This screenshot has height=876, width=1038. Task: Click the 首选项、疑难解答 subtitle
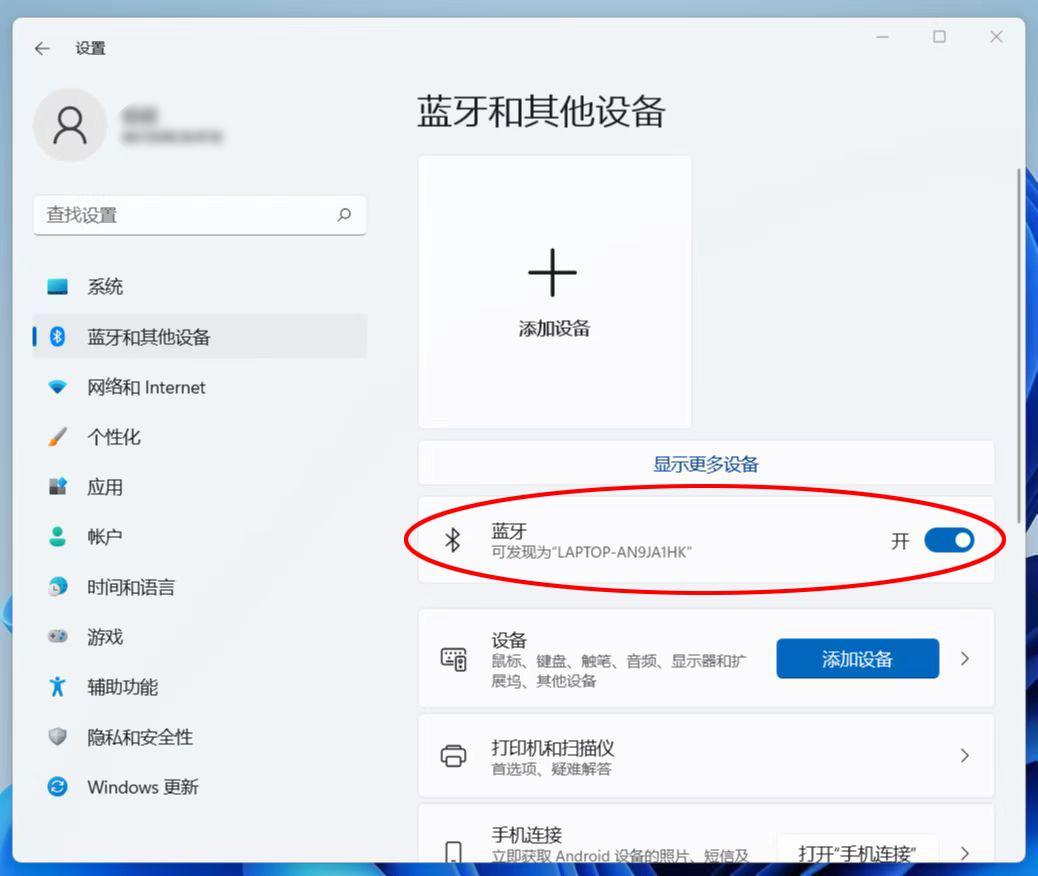point(551,769)
